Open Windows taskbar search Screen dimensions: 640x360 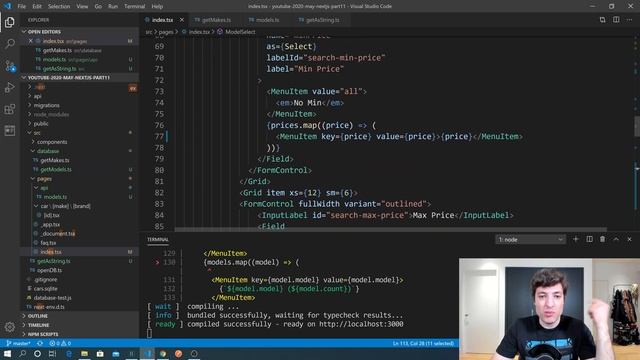pyautogui.click(x=22, y=353)
